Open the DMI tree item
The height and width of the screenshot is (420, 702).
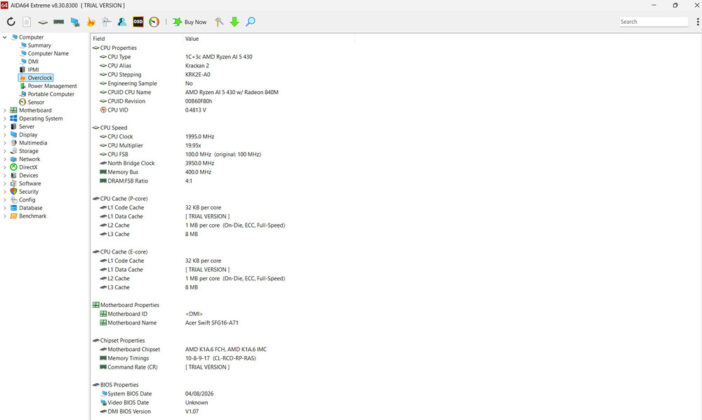point(29,61)
